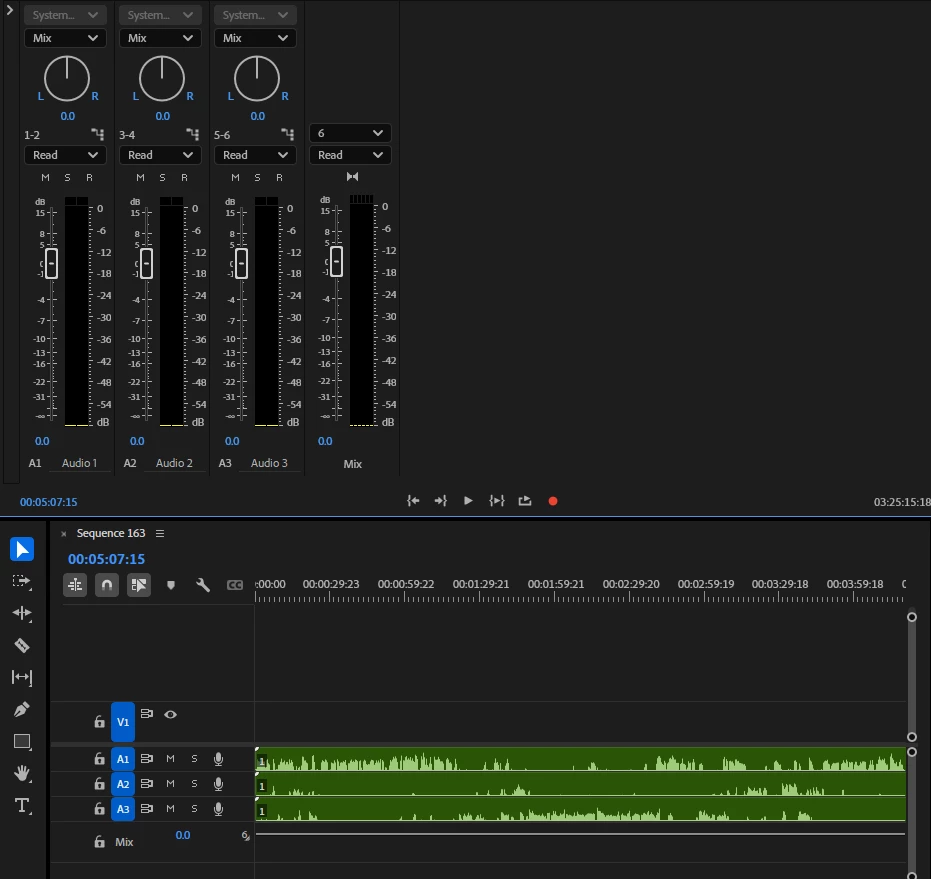Select the Slip tool

pyautogui.click(x=22, y=677)
